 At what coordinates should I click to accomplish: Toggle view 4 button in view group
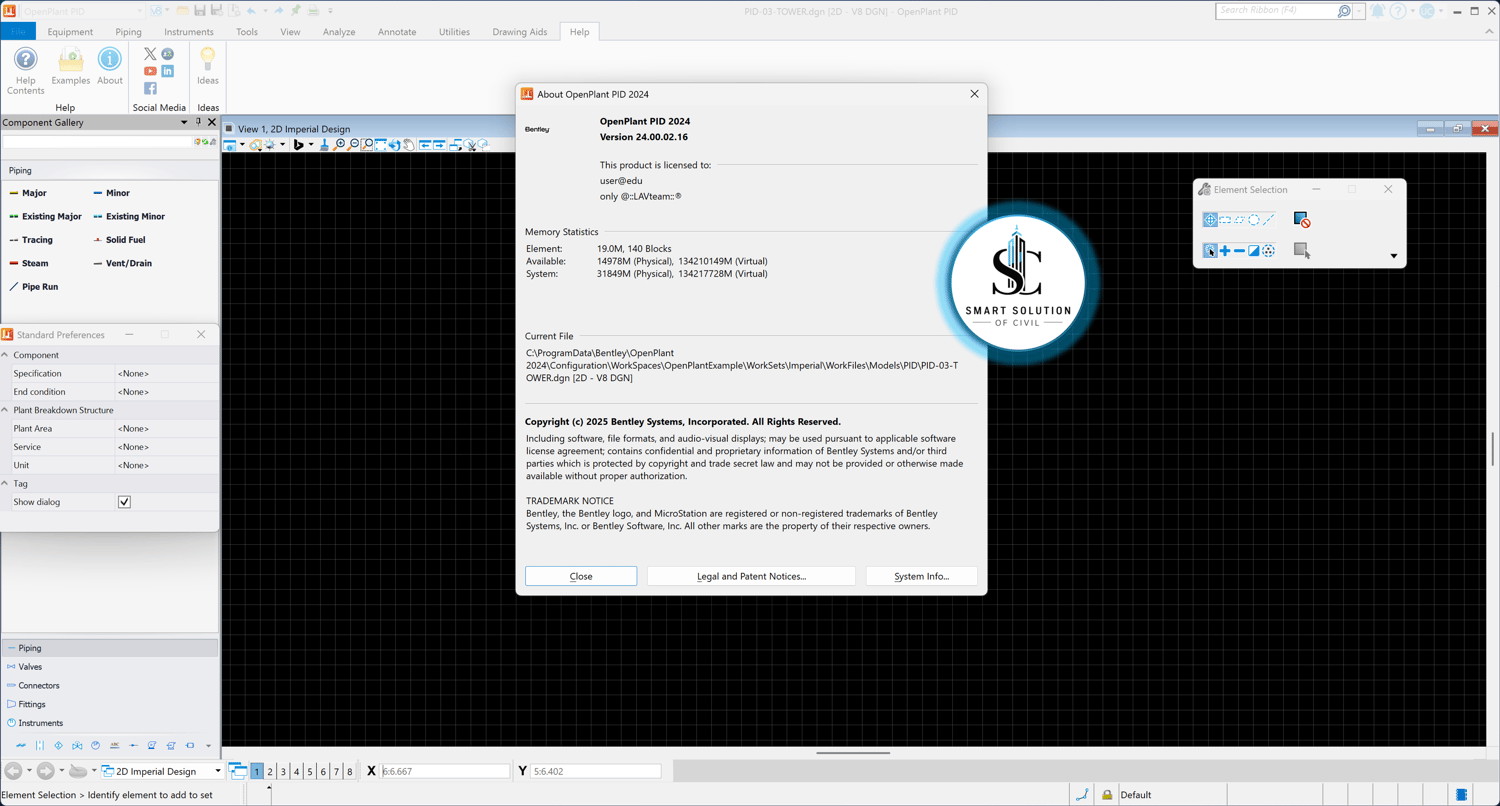(x=296, y=771)
